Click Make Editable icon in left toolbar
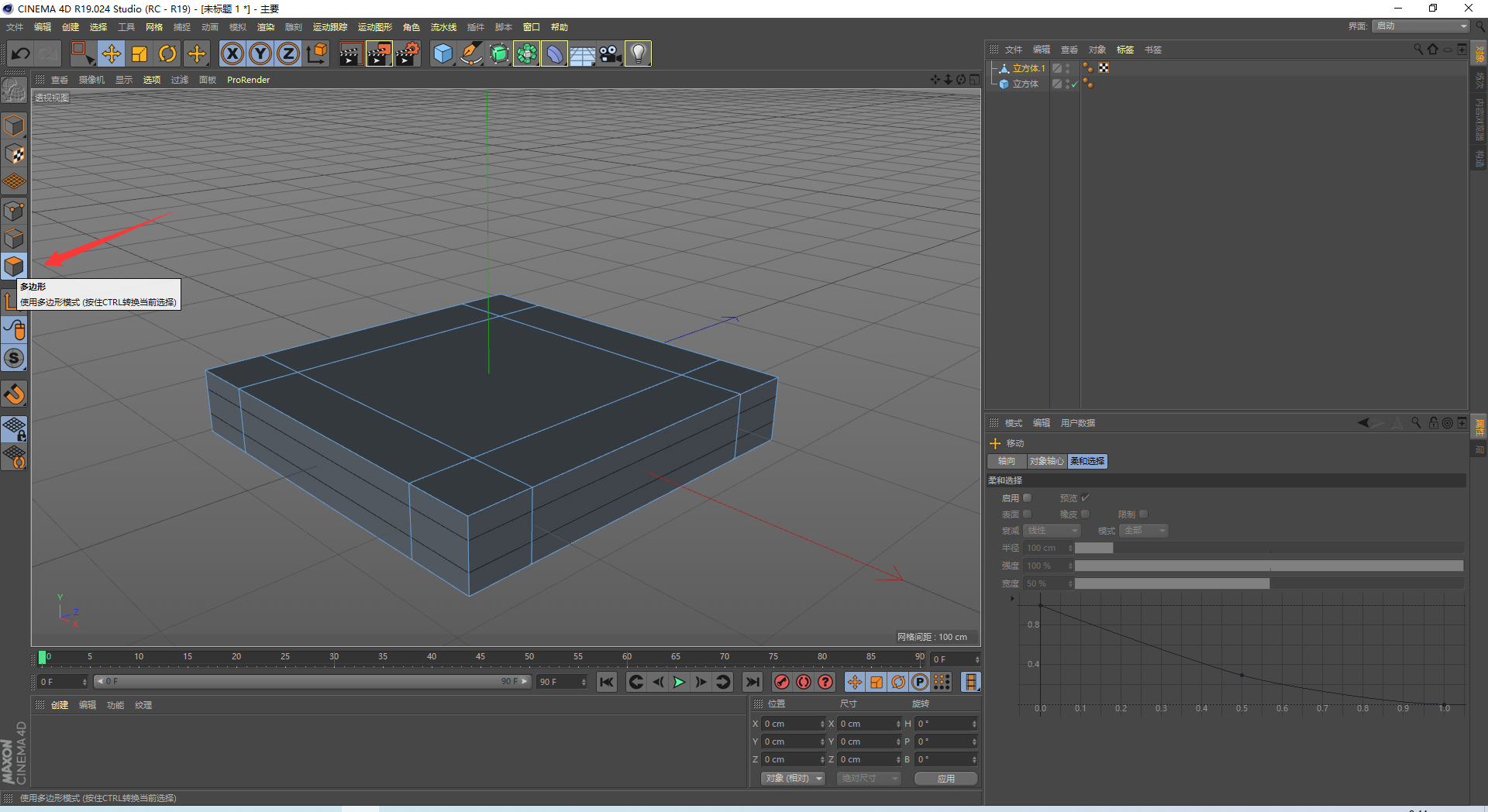The width and height of the screenshot is (1488, 812). point(14,91)
